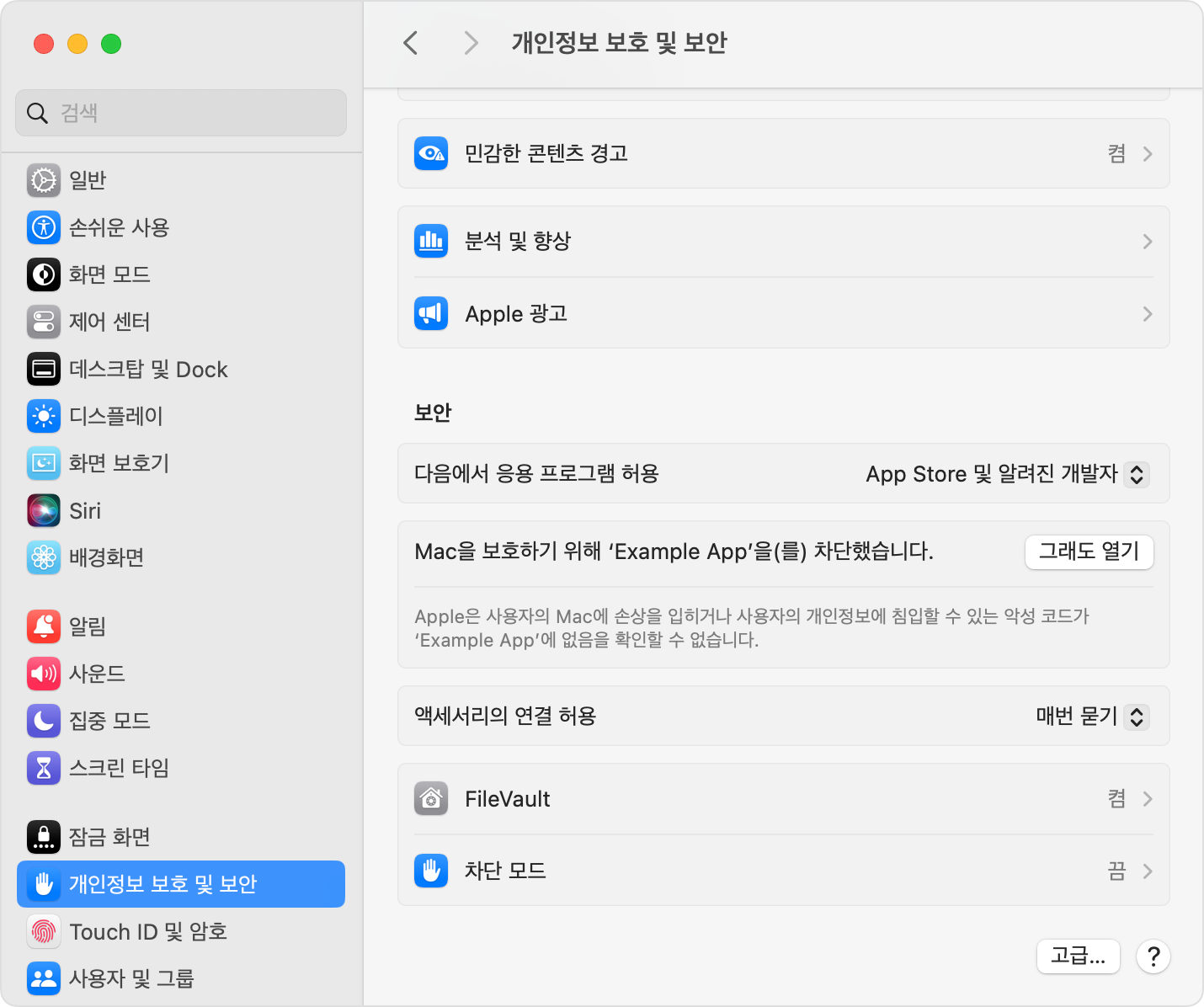This screenshot has width=1204, height=1007.
Task: Click the Apple 광고 megaphone icon
Action: click(431, 313)
